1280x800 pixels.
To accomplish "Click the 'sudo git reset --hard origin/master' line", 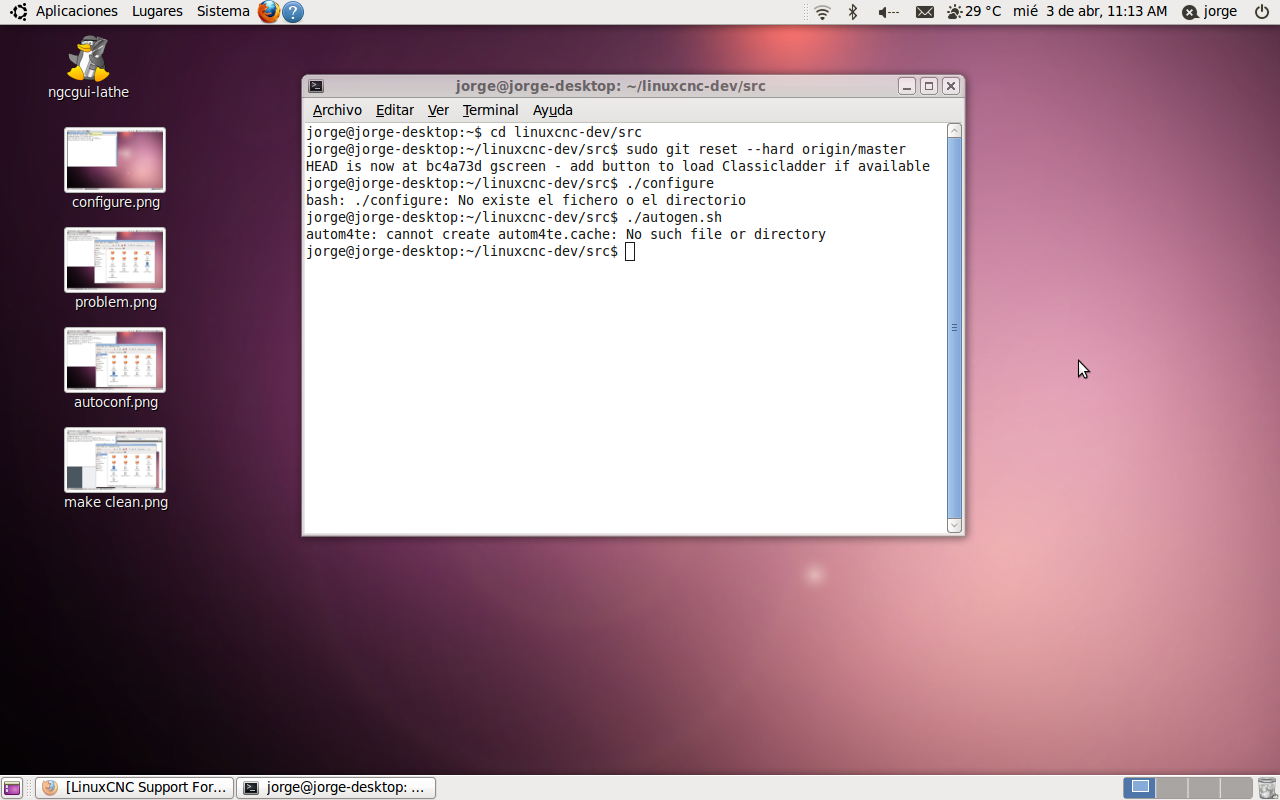I will click(606, 149).
